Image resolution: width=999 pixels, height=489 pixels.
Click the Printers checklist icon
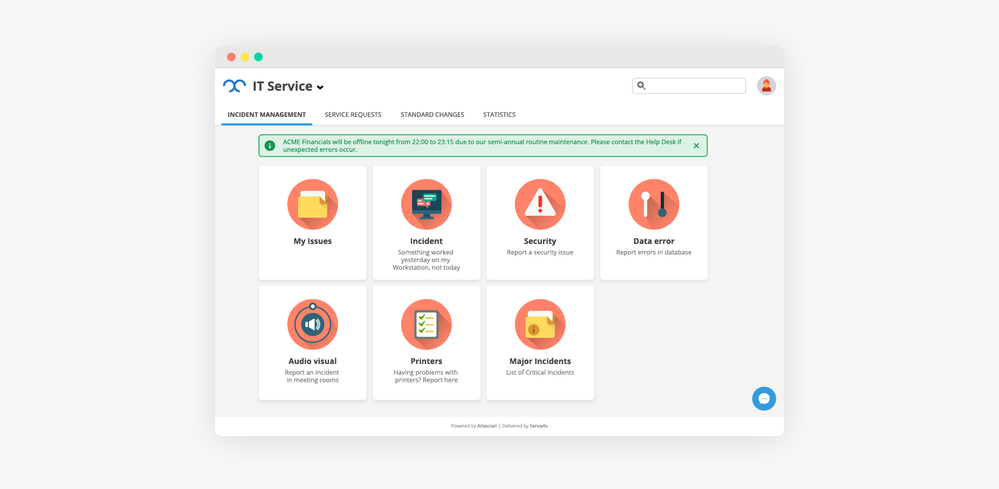(x=426, y=324)
